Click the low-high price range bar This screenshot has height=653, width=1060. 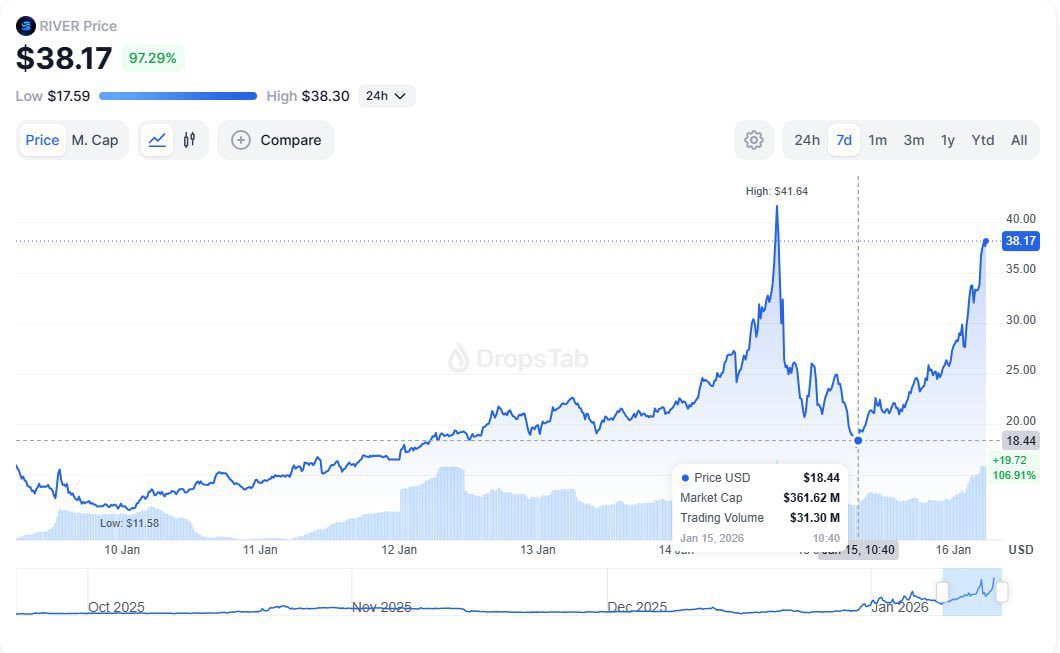(x=178, y=96)
